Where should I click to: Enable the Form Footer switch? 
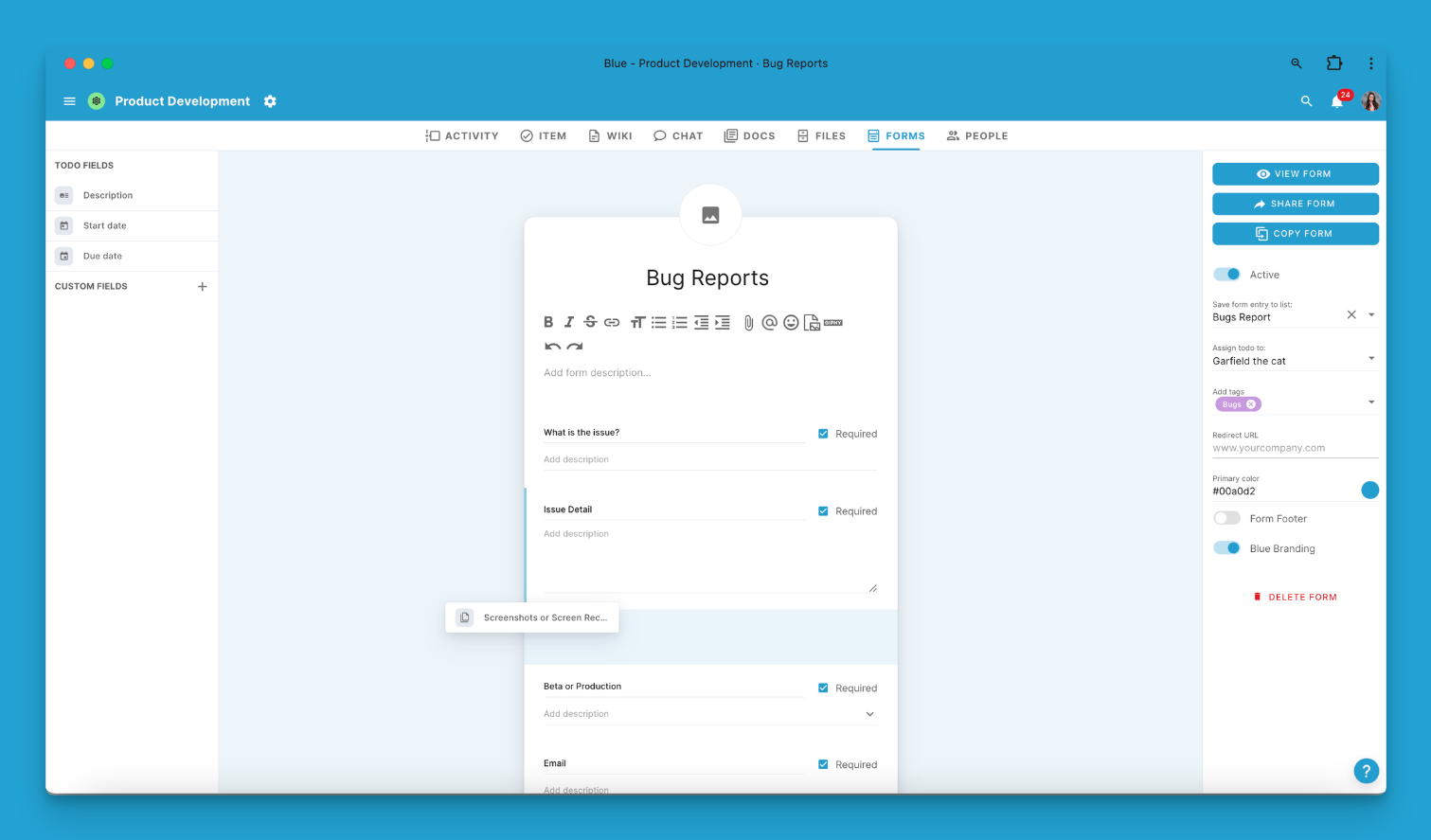point(1227,518)
